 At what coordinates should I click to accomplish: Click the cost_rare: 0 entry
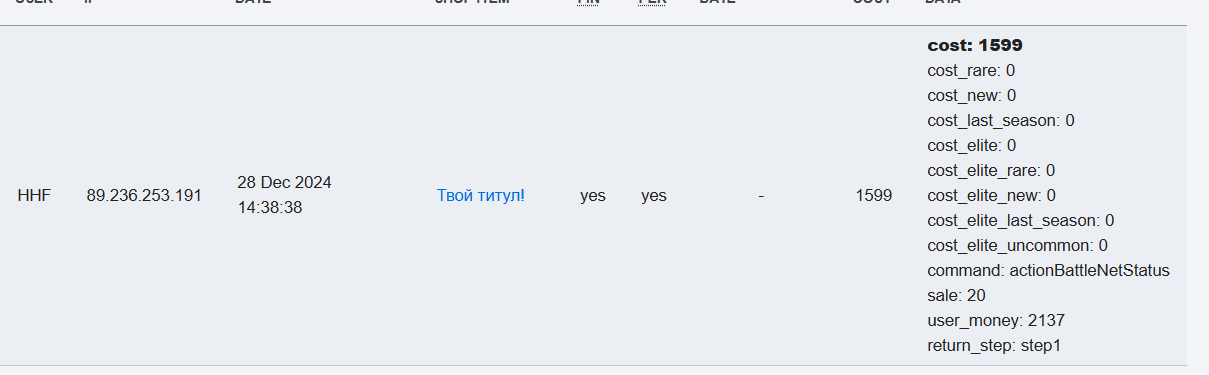[972, 71]
